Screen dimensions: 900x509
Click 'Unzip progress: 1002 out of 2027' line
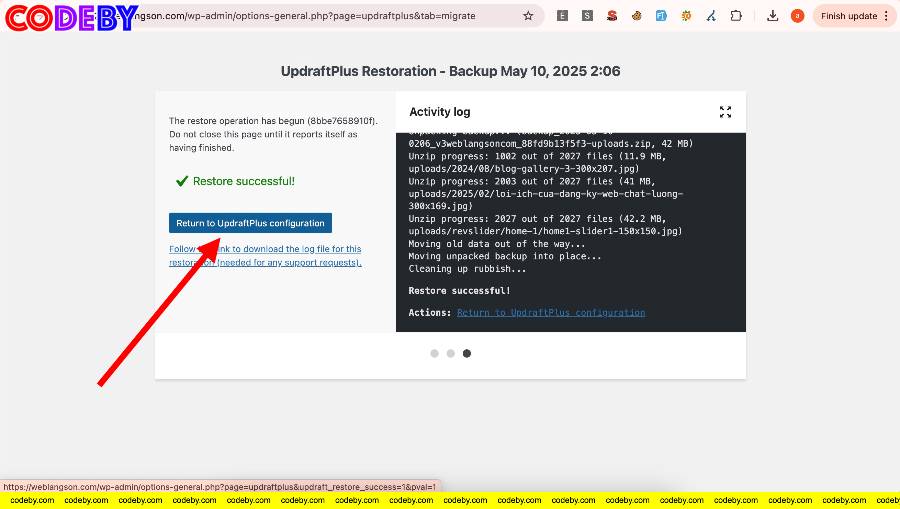(x=537, y=162)
